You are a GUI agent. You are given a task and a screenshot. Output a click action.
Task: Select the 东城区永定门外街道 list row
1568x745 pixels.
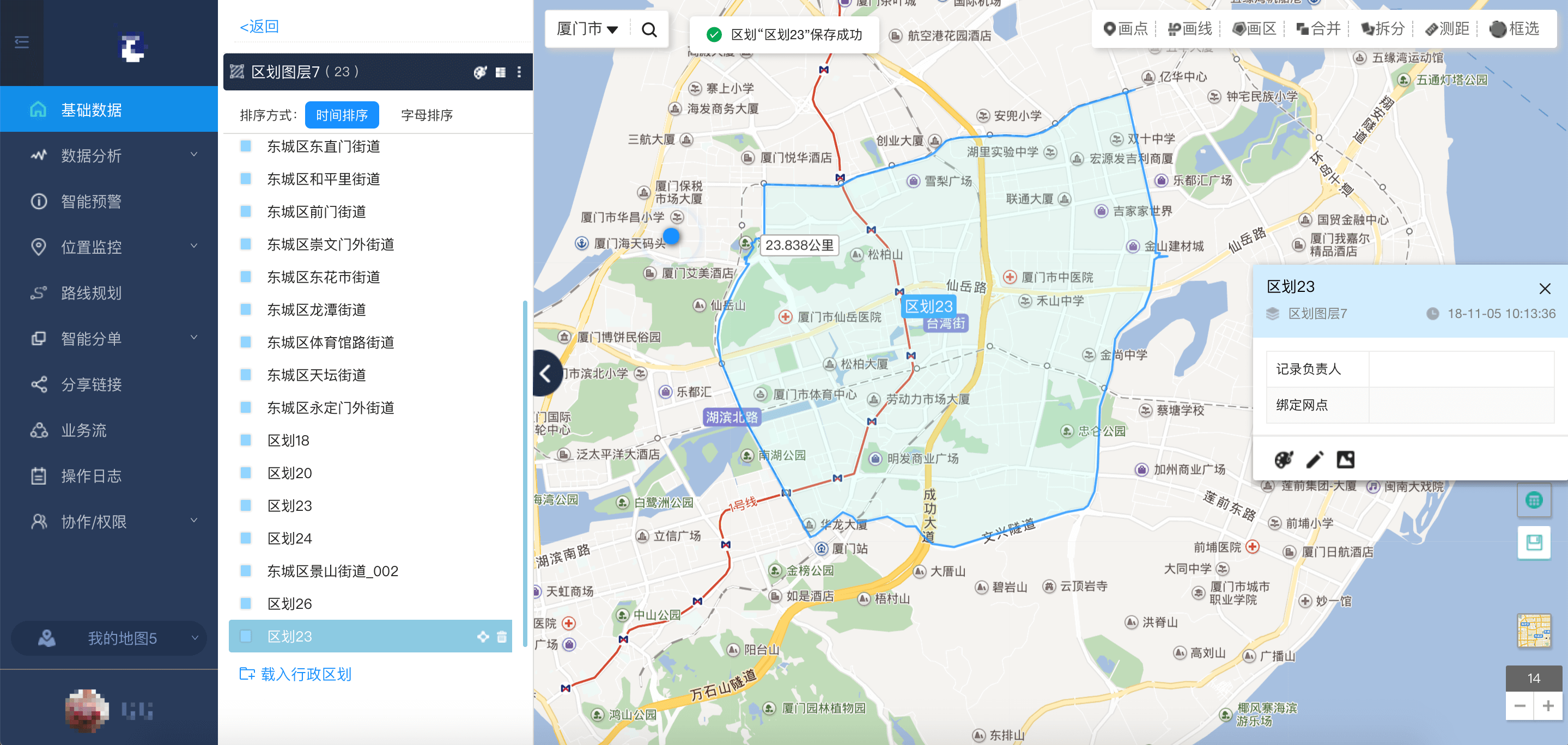(370, 408)
